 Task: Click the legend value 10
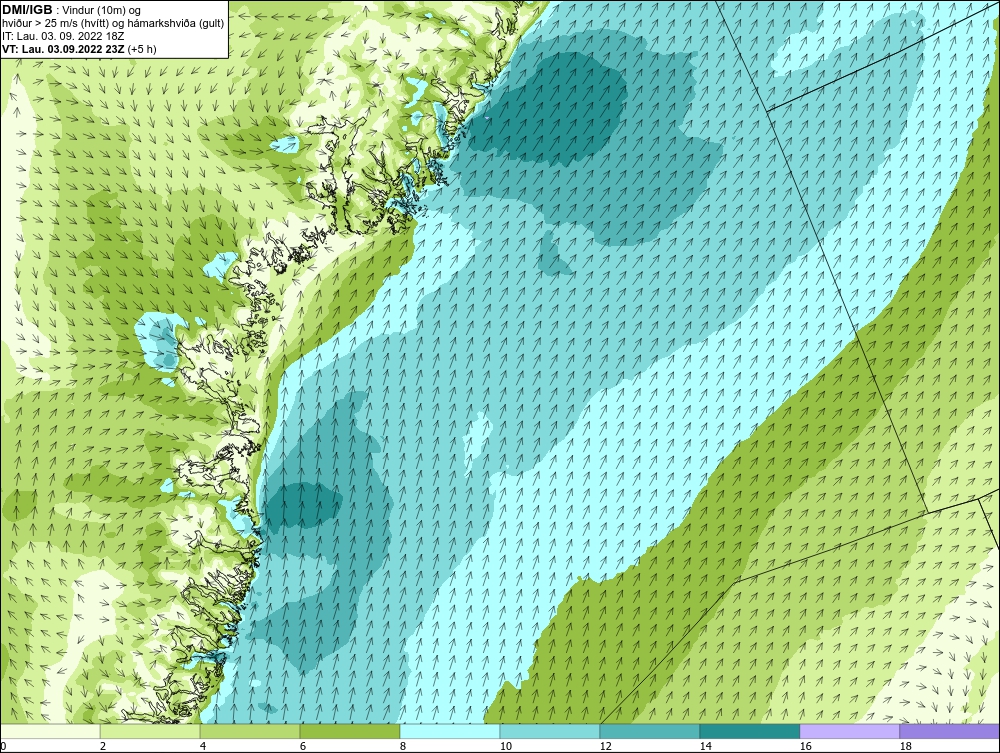[506, 746]
